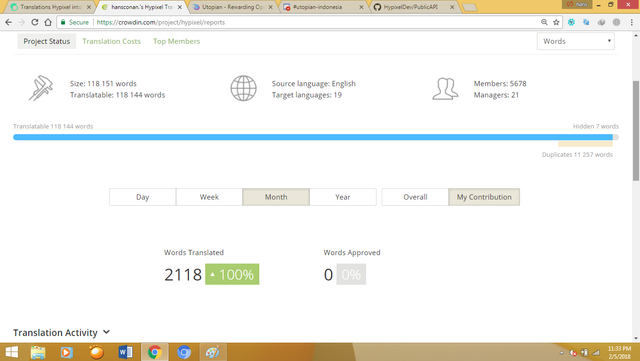
Task: Close the Utopian tab
Action: click(270, 7)
